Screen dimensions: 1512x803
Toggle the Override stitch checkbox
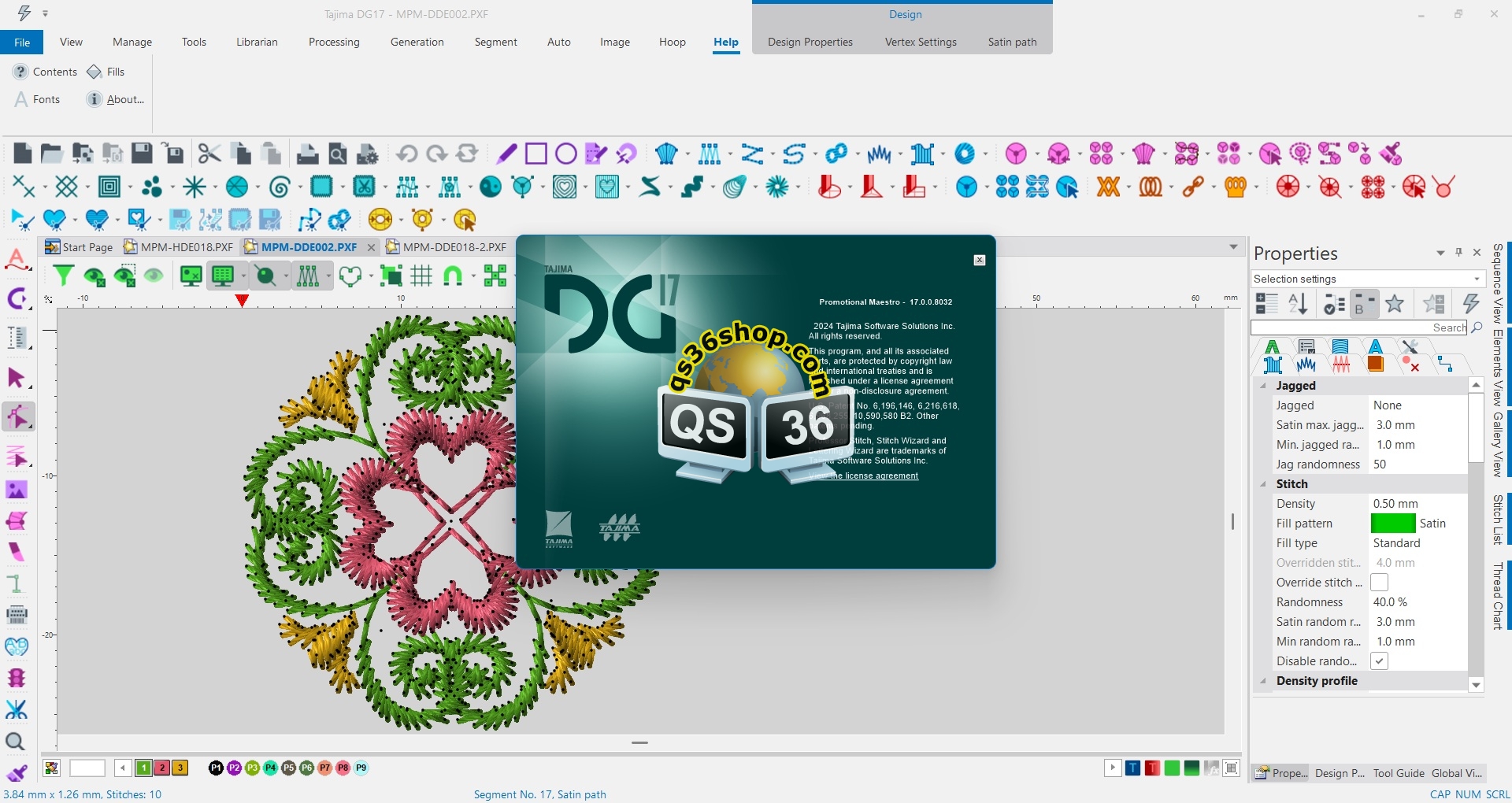tap(1379, 583)
